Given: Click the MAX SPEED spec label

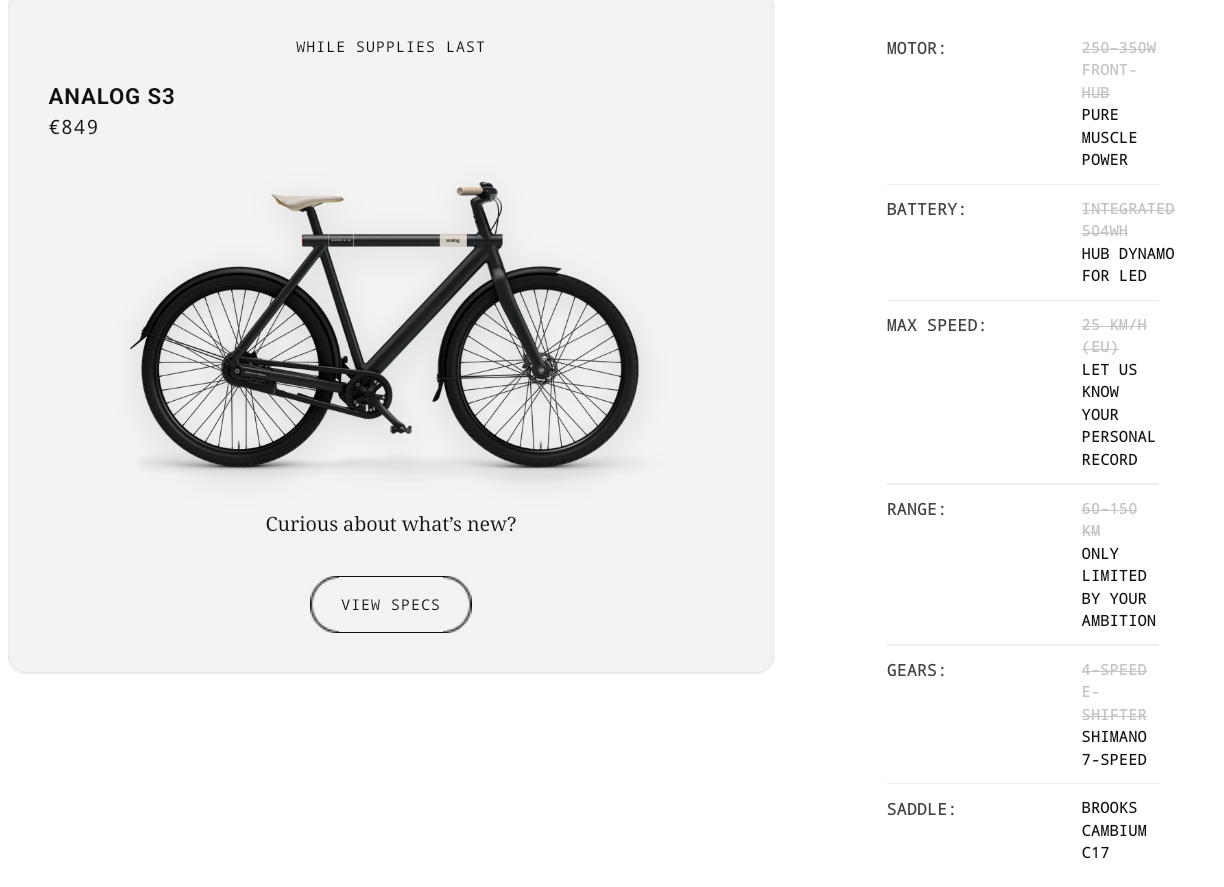Looking at the screenshot, I should click(x=936, y=325).
